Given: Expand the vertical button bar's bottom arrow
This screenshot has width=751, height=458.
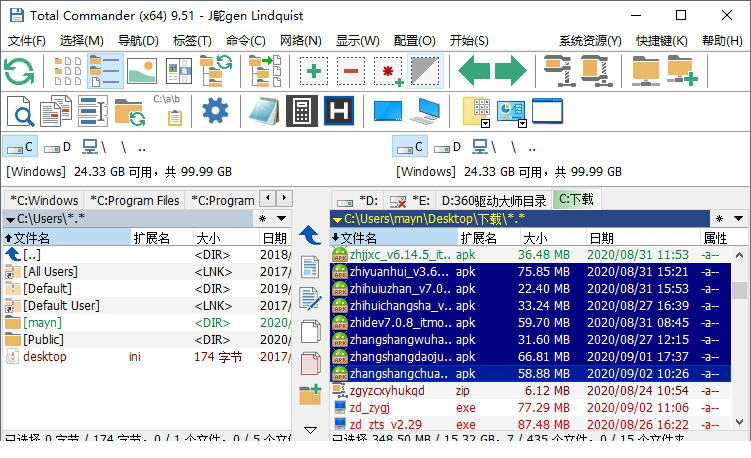Looking at the screenshot, I should (310, 430).
